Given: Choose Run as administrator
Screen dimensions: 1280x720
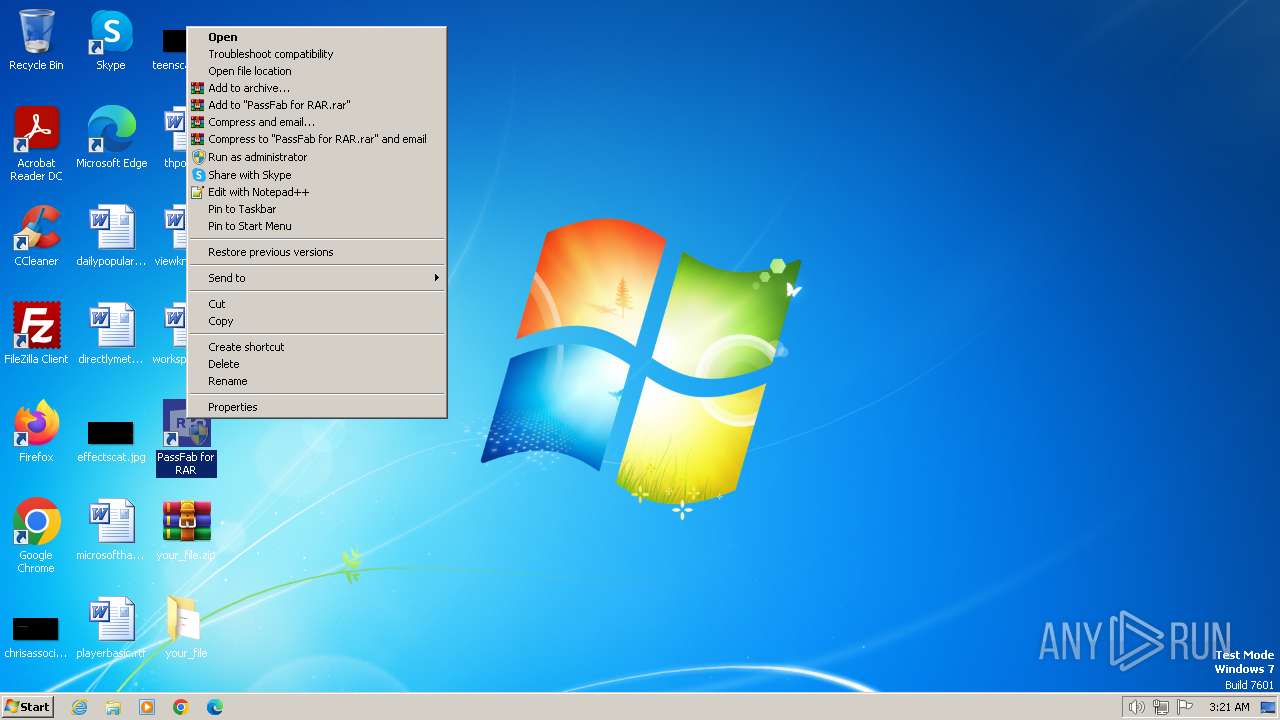Looking at the screenshot, I should [316, 157].
